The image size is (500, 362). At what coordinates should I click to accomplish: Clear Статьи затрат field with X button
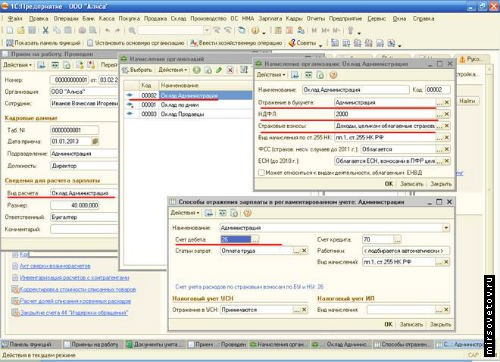point(304,250)
